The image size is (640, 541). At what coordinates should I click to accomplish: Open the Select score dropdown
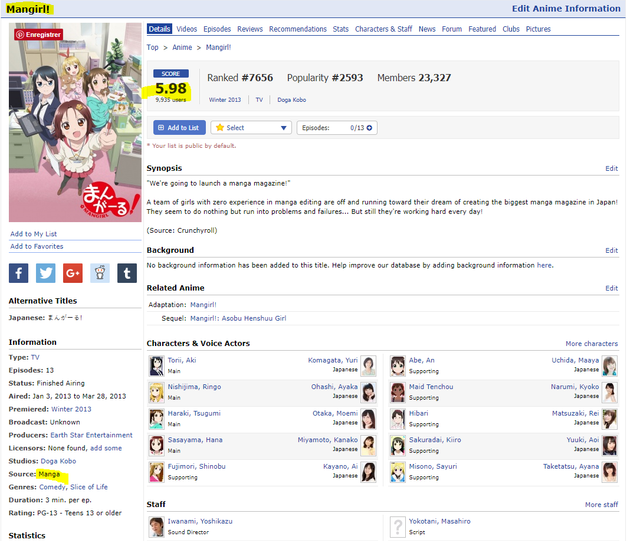coord(251,128)
